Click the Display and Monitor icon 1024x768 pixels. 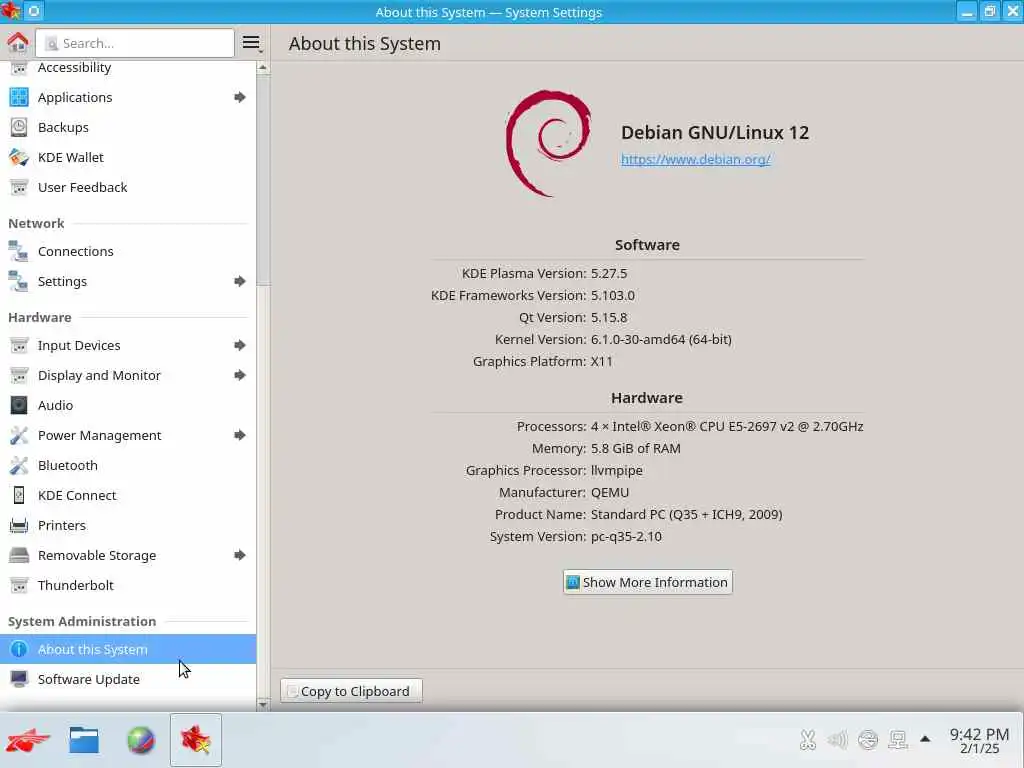(19, 376)
